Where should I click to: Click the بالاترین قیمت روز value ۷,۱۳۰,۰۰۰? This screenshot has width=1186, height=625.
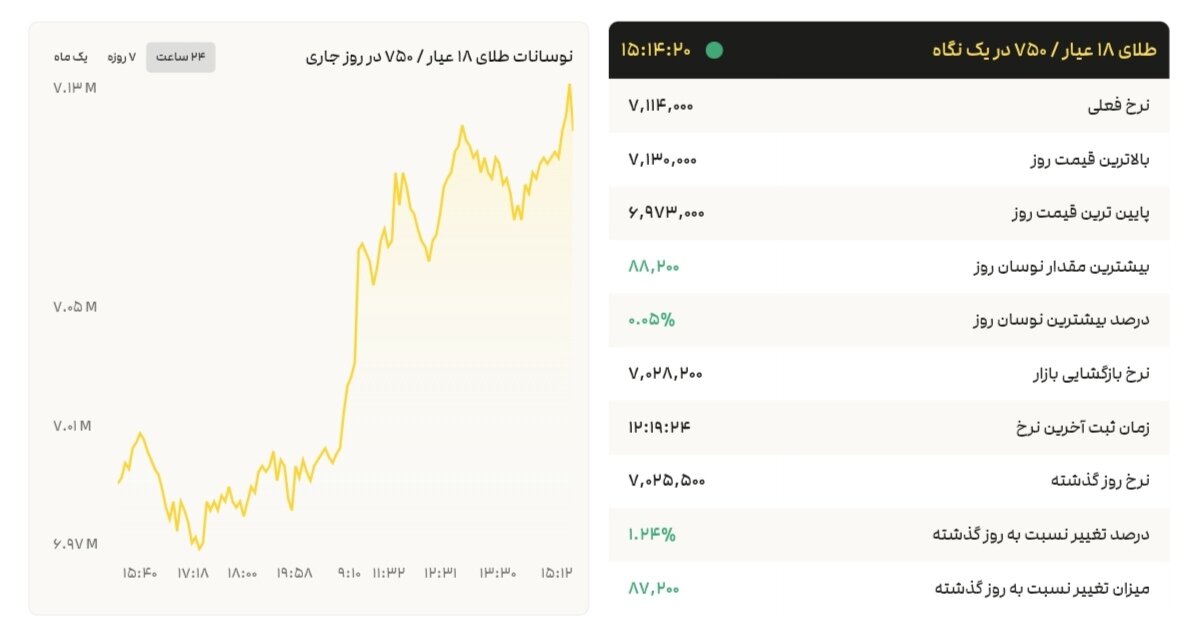click(661, 158)
